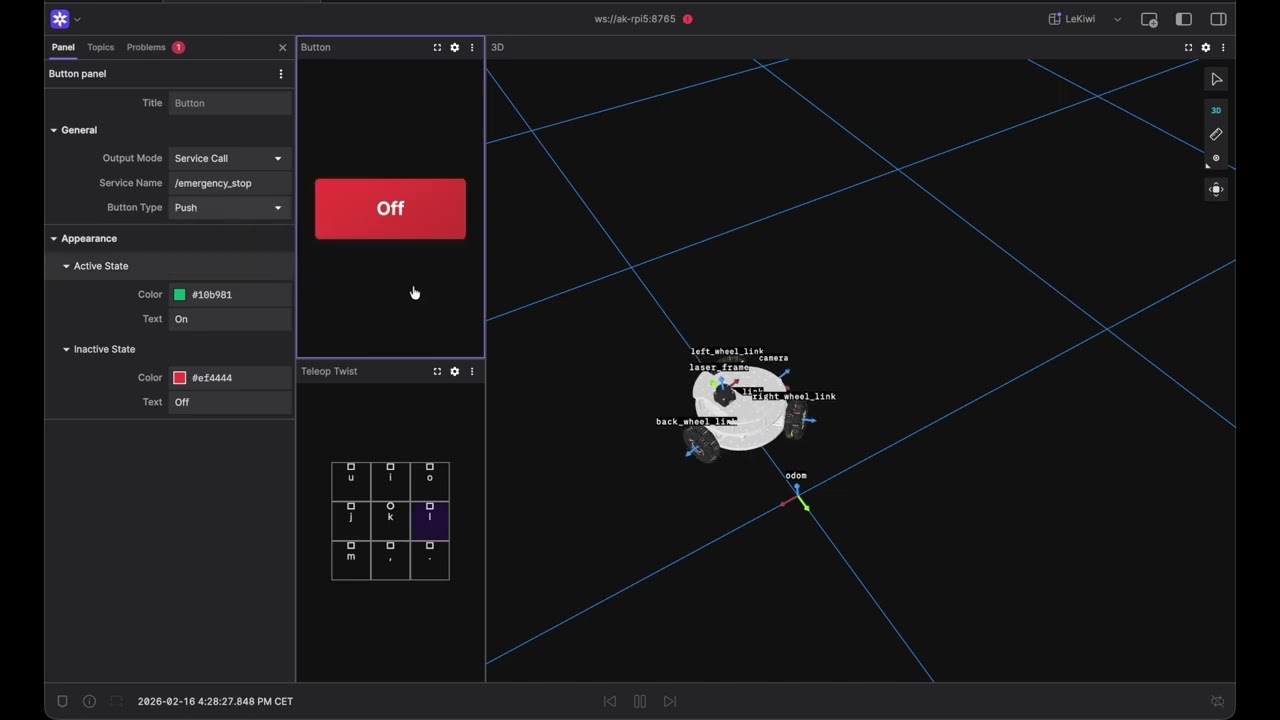Click the red Off emergency stop button

390,209
